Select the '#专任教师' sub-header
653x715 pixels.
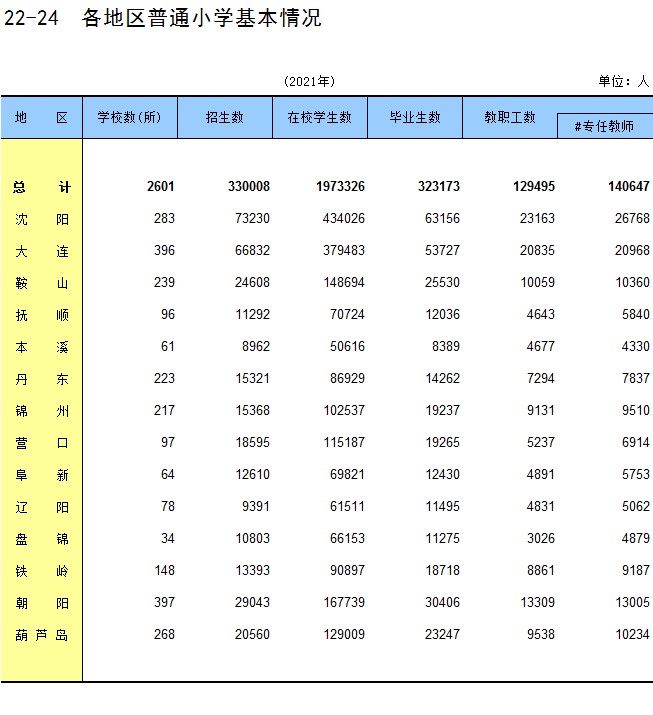605,126
